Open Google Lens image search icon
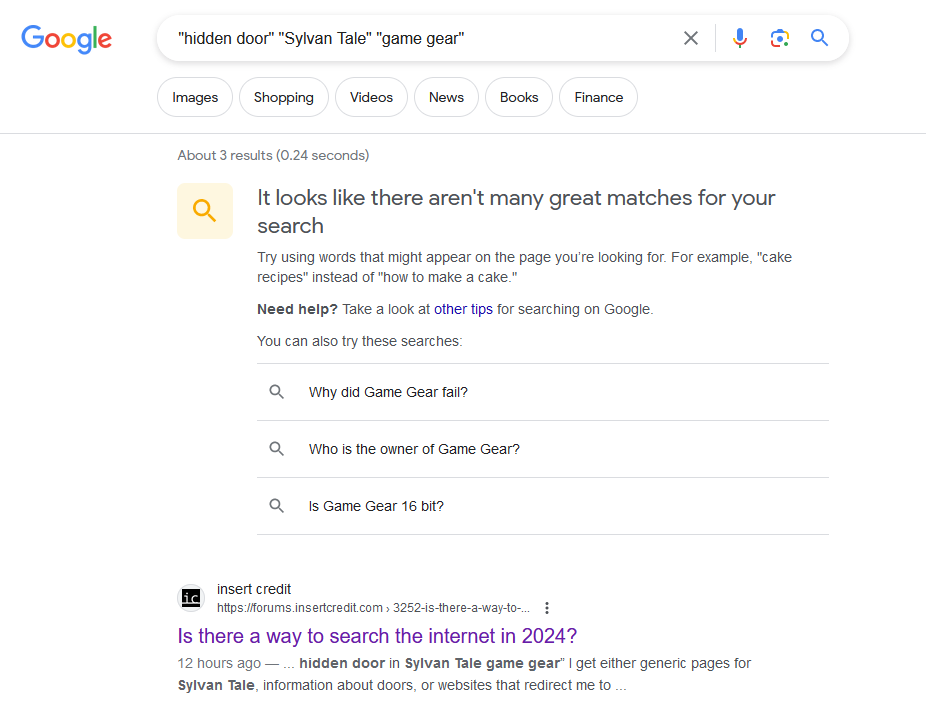The image size is (926, 711). click(780, 38)
